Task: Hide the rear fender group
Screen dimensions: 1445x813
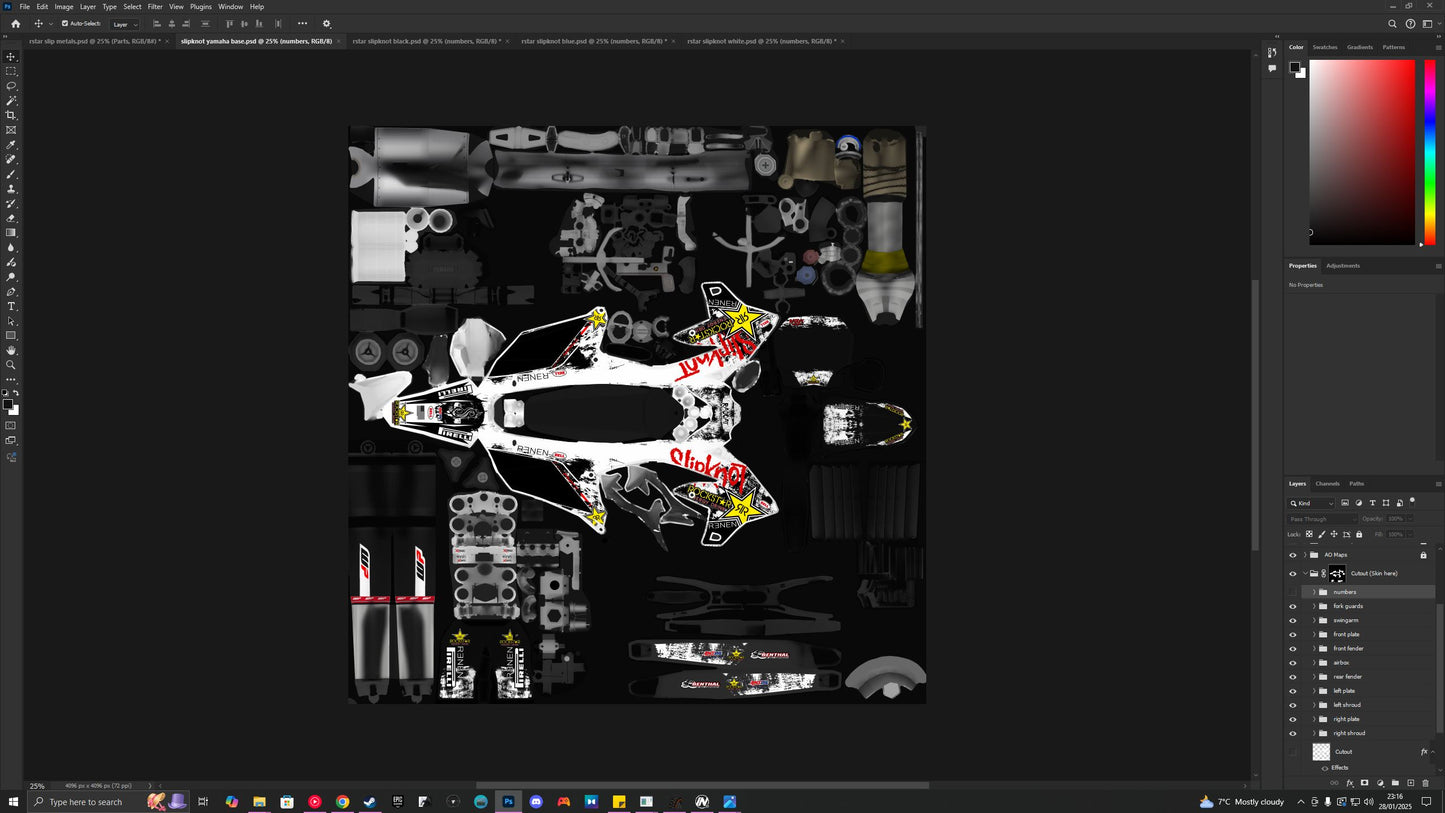Action: (x=1292, y=677)
